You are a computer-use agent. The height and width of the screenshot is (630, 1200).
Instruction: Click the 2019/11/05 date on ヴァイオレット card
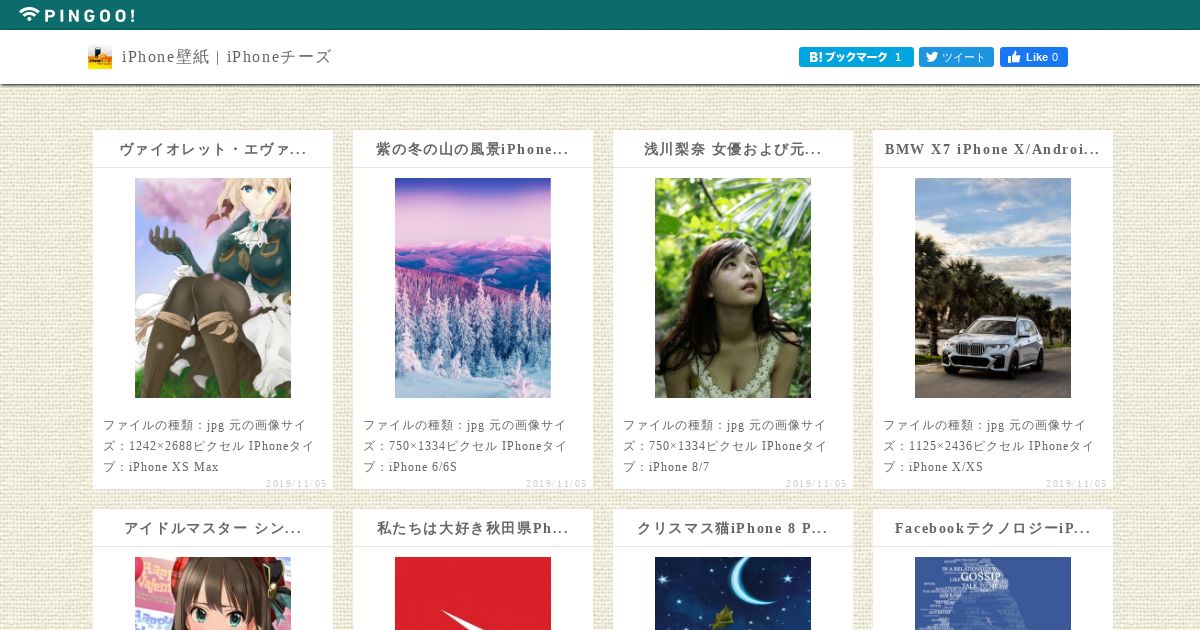tap(296, 484)
